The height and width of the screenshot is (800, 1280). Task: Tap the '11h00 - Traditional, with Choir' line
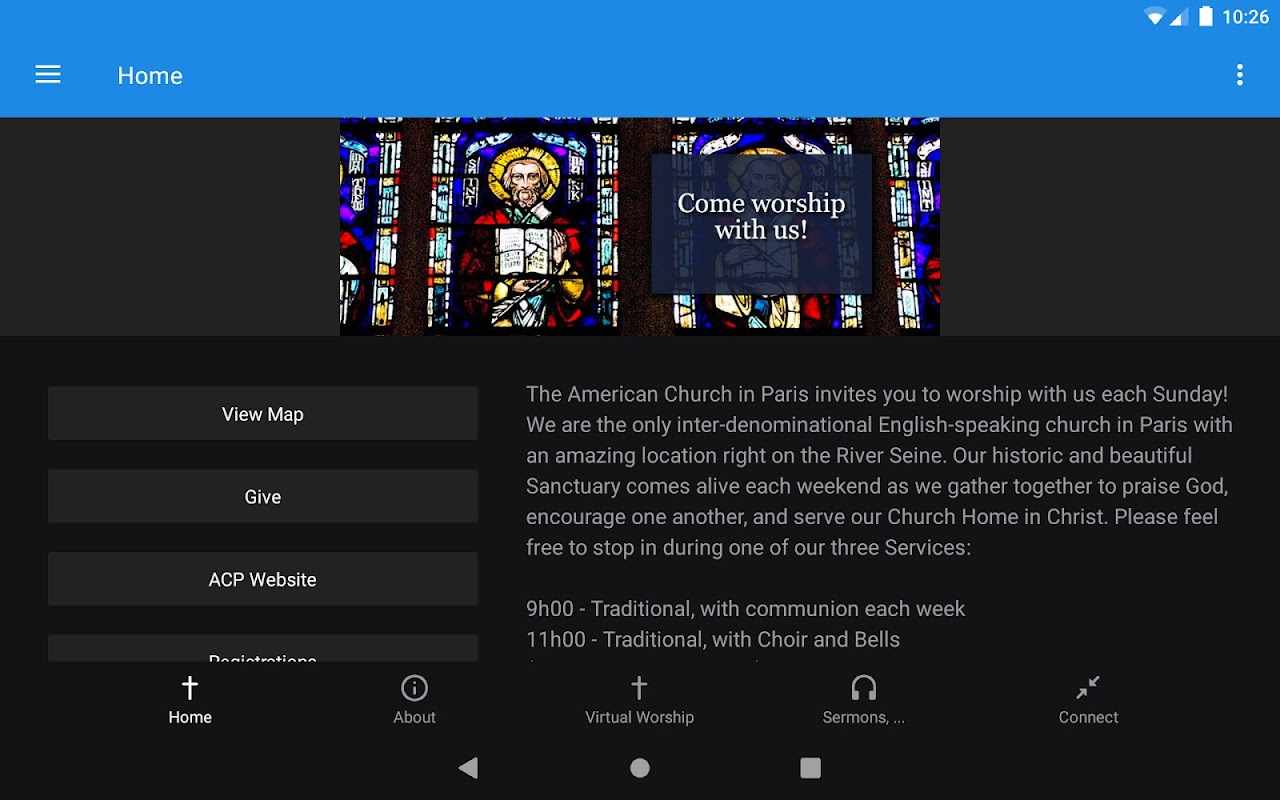pyautogui.click(x=713, y=639)
